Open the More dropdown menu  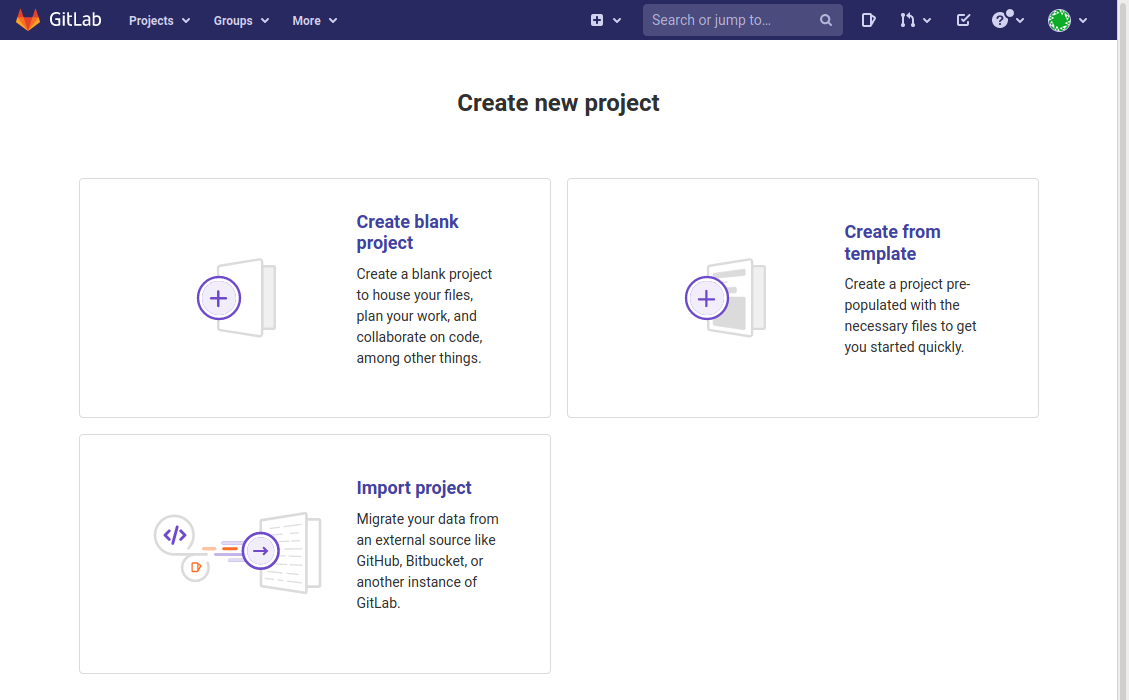point(314,20)
